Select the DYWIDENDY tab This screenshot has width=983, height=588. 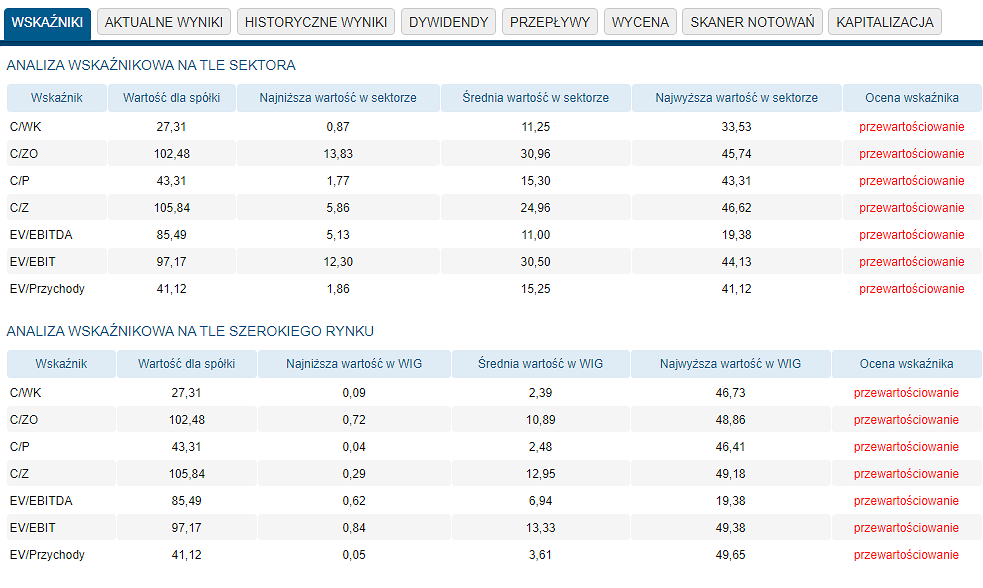click(448, 22)
